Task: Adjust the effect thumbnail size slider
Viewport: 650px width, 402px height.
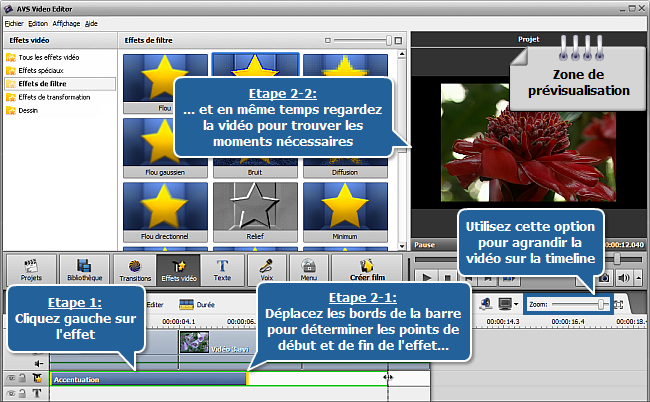Action: pos(388,40)
